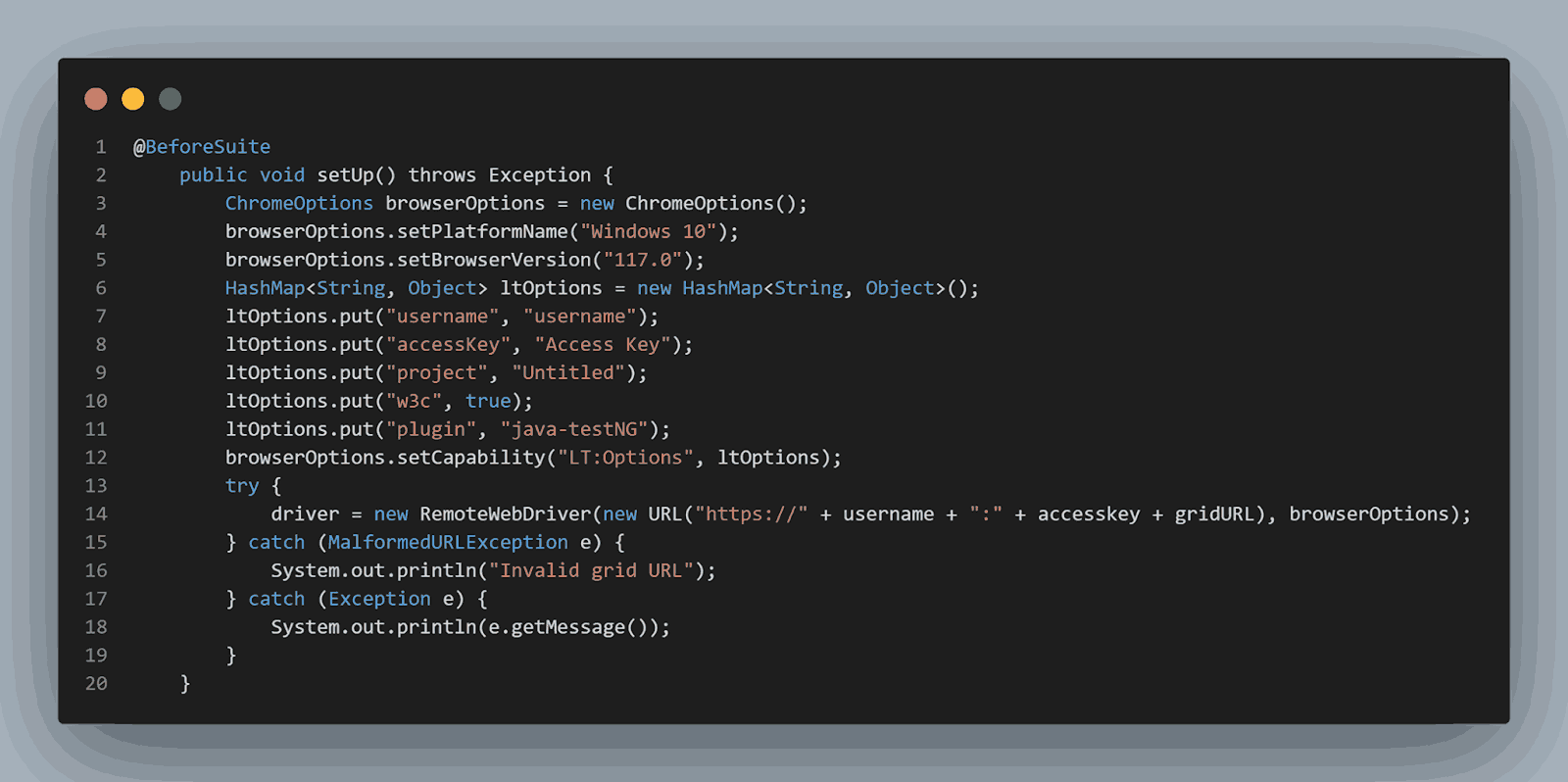Click the "LT:Options" capability string
The height and width of the screenshot is (782, 1568).
click(625, 458)
